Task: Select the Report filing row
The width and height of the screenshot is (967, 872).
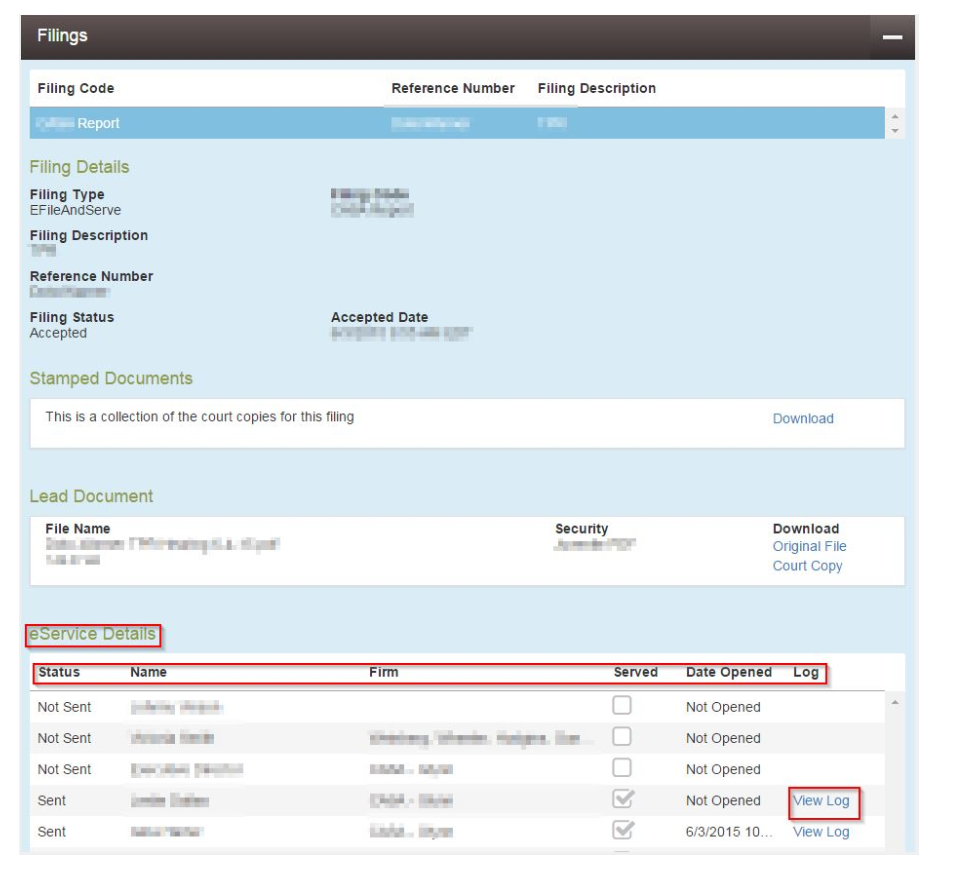Action: (457, 123)
